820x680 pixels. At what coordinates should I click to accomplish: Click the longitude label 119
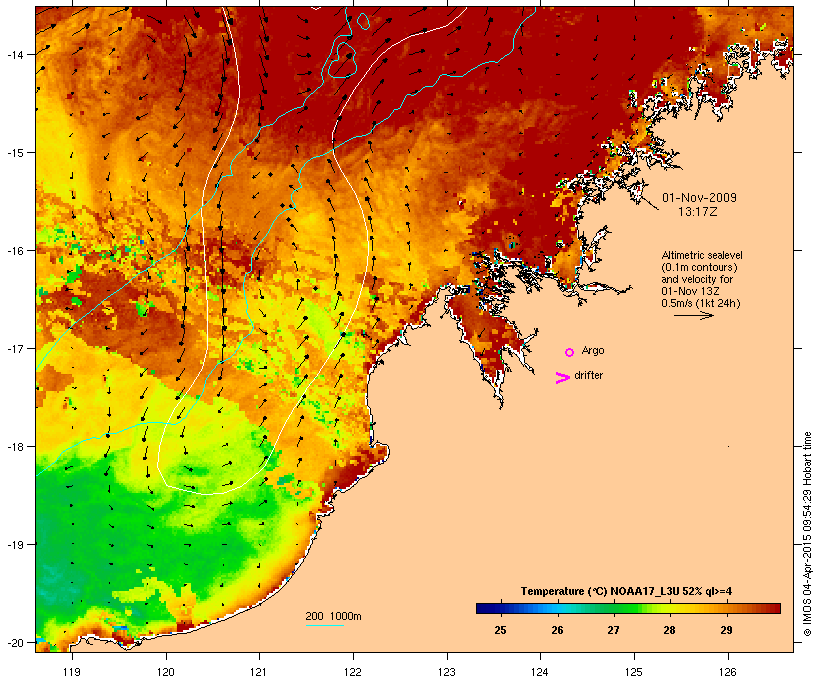tap(72, 672)
